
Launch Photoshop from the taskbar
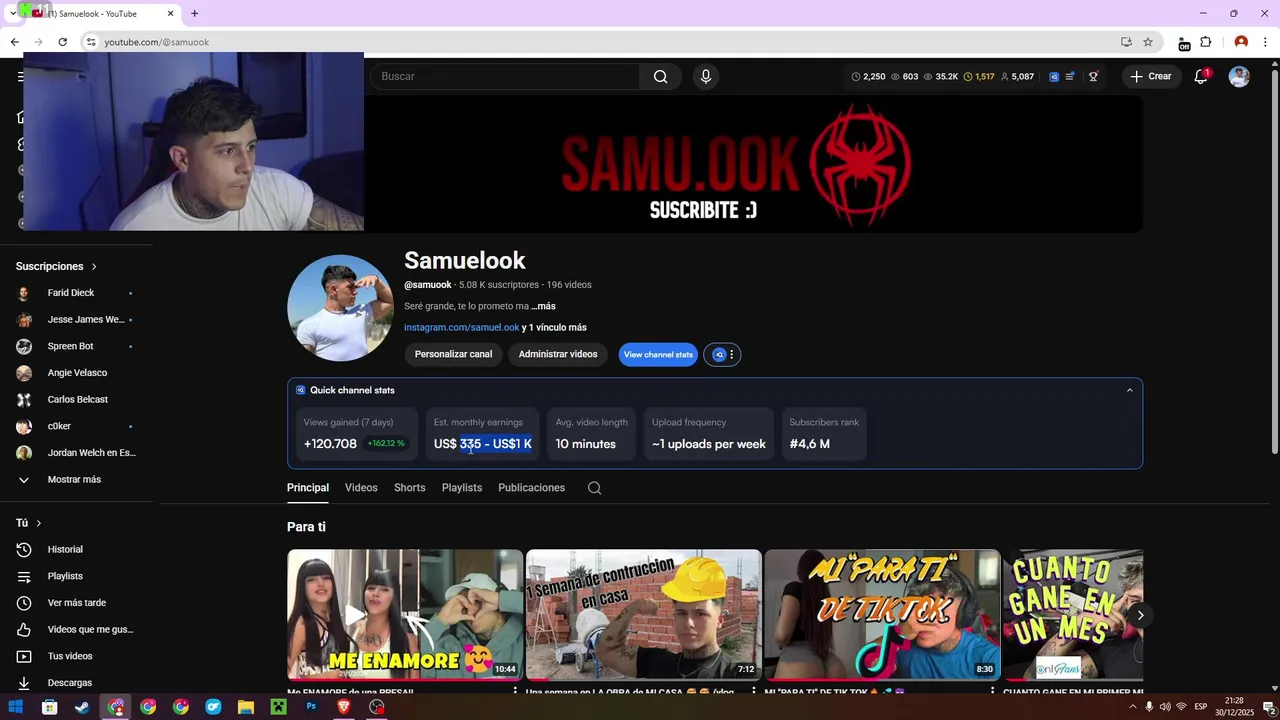311,707
